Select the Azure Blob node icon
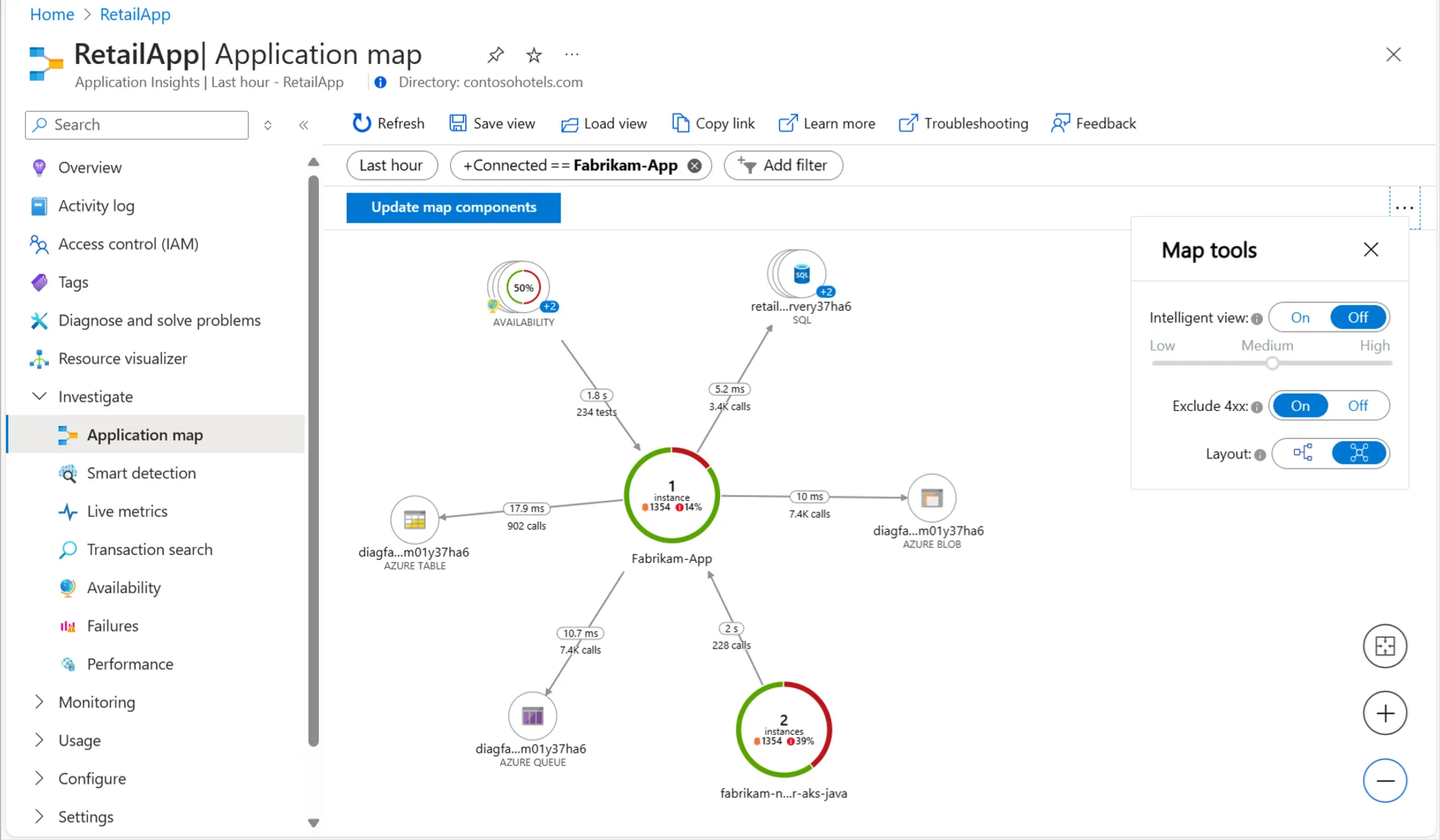Viewport: 1440px width, 840px height. pyautogui.click(x=932, y=497)
